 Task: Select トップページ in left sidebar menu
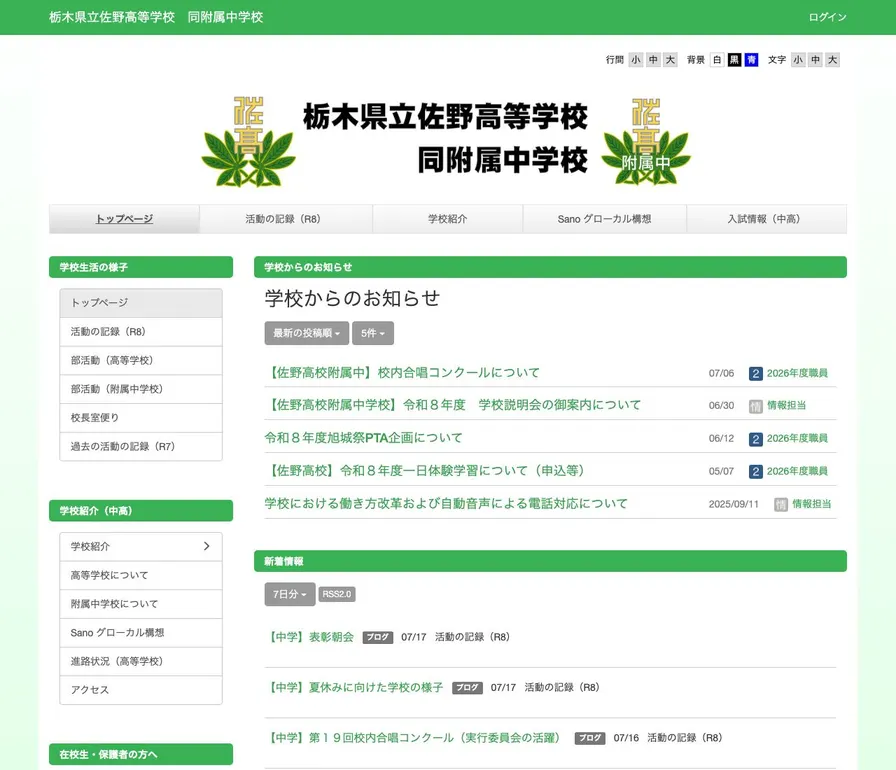pyautogui.click(x=141, y=303)
